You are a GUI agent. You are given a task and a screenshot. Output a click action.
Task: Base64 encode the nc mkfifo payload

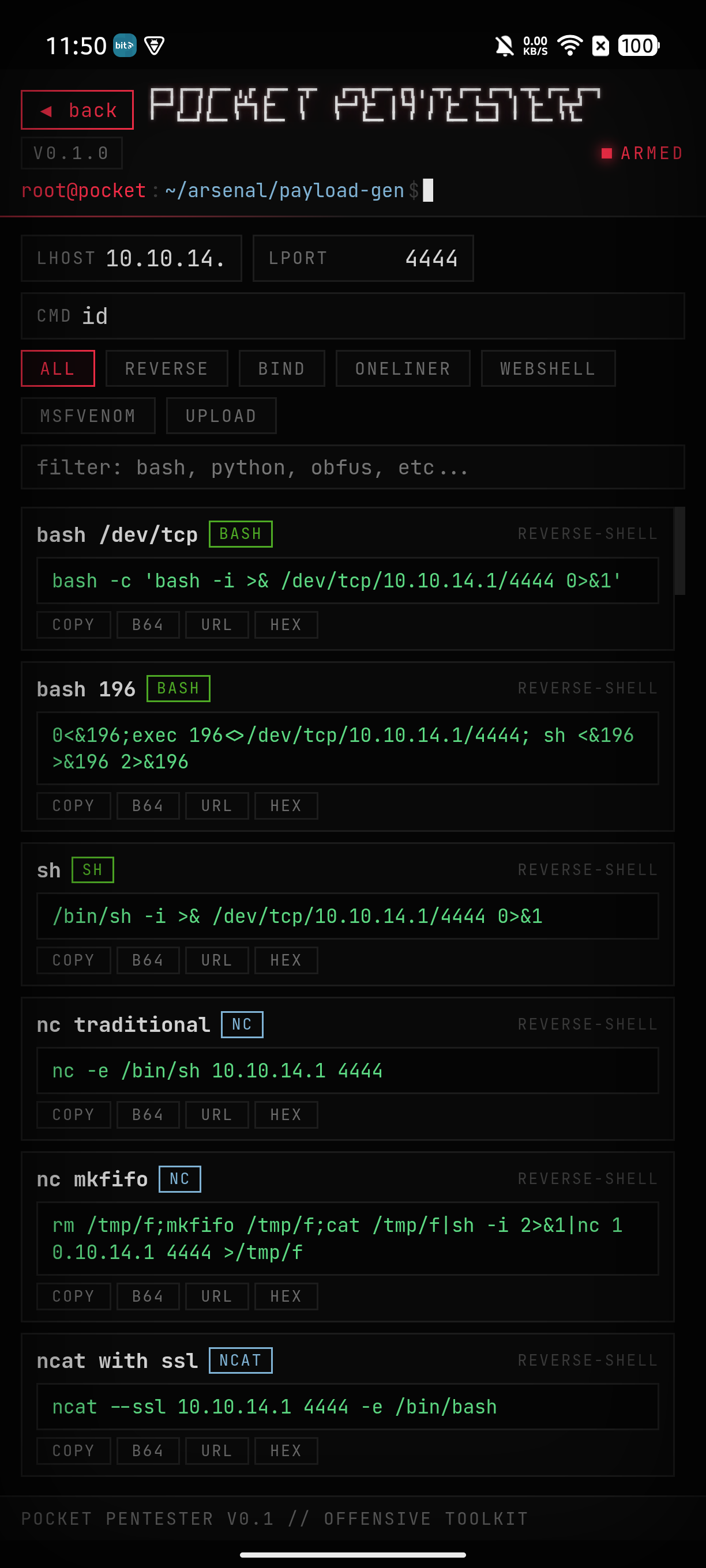pos(148,1296)
